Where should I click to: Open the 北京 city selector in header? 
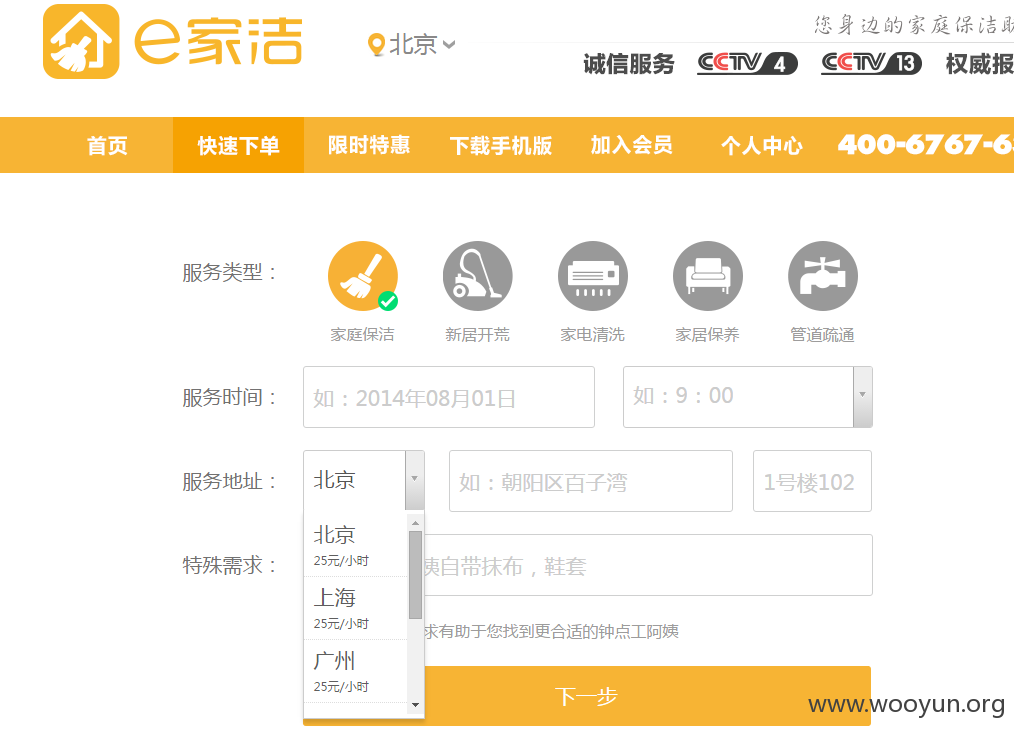413,45
